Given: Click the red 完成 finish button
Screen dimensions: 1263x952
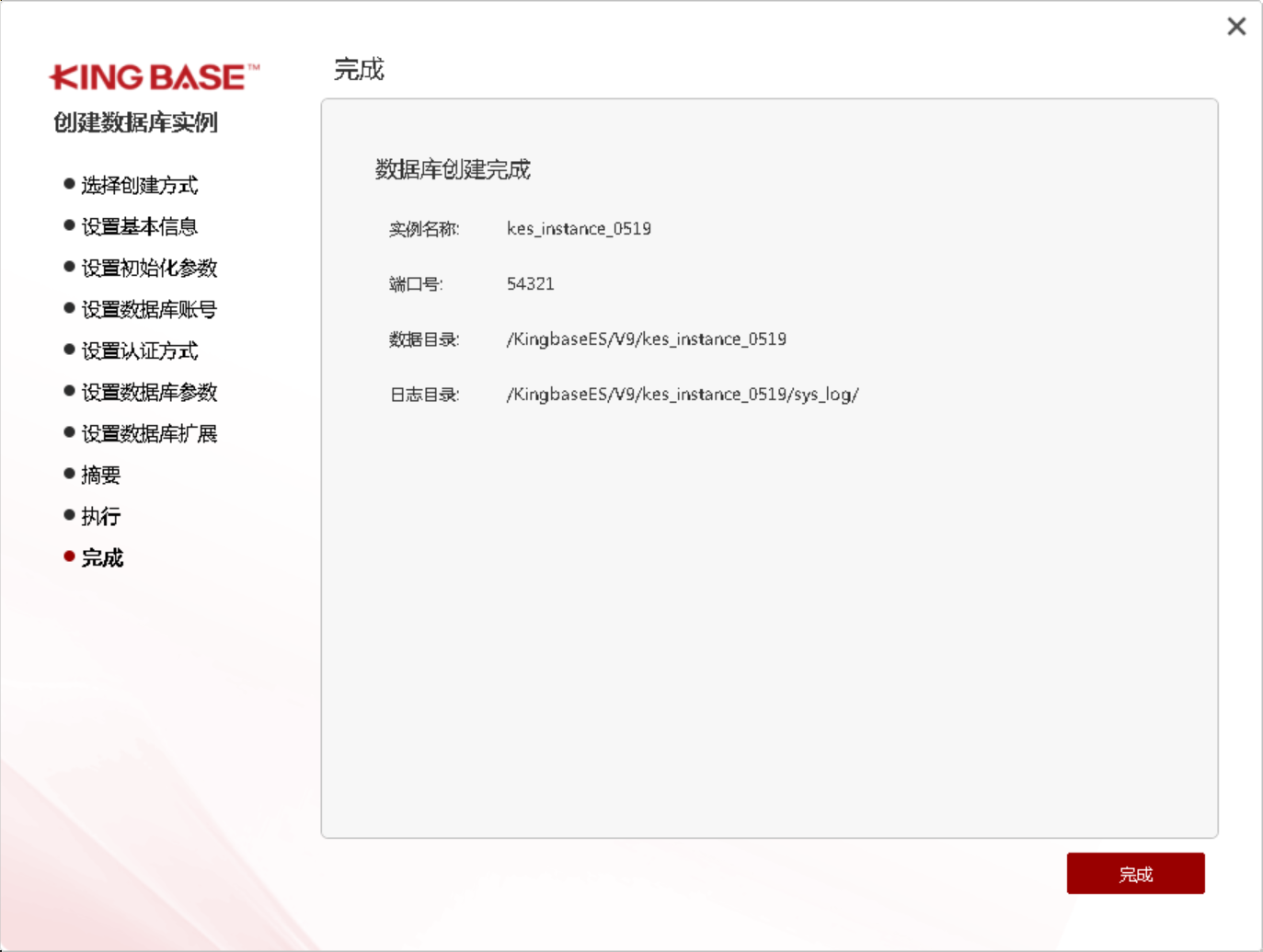Looking at the screenshot, I should point(1135,873).
